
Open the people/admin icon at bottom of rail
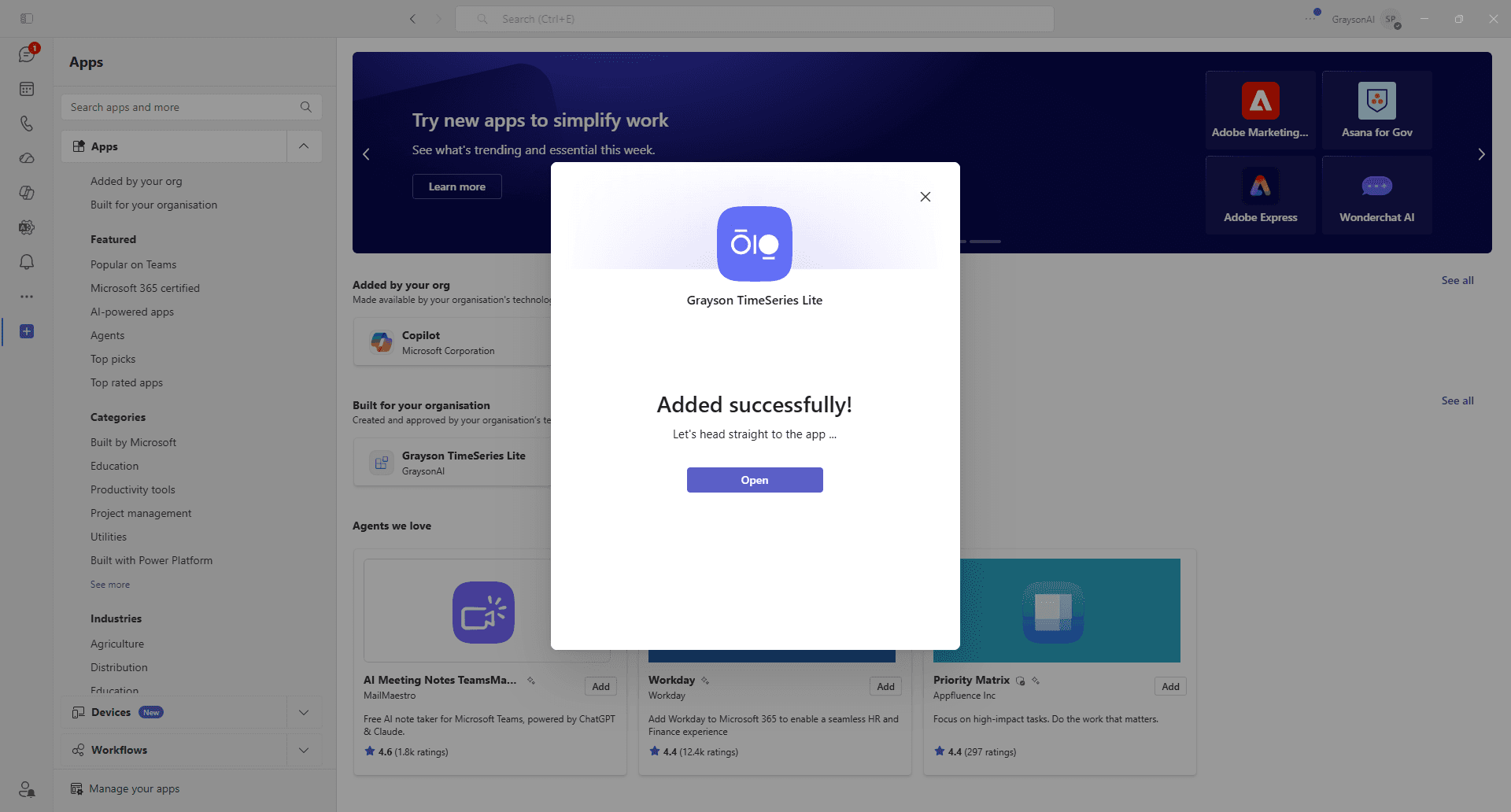click(x=27, y=789)
